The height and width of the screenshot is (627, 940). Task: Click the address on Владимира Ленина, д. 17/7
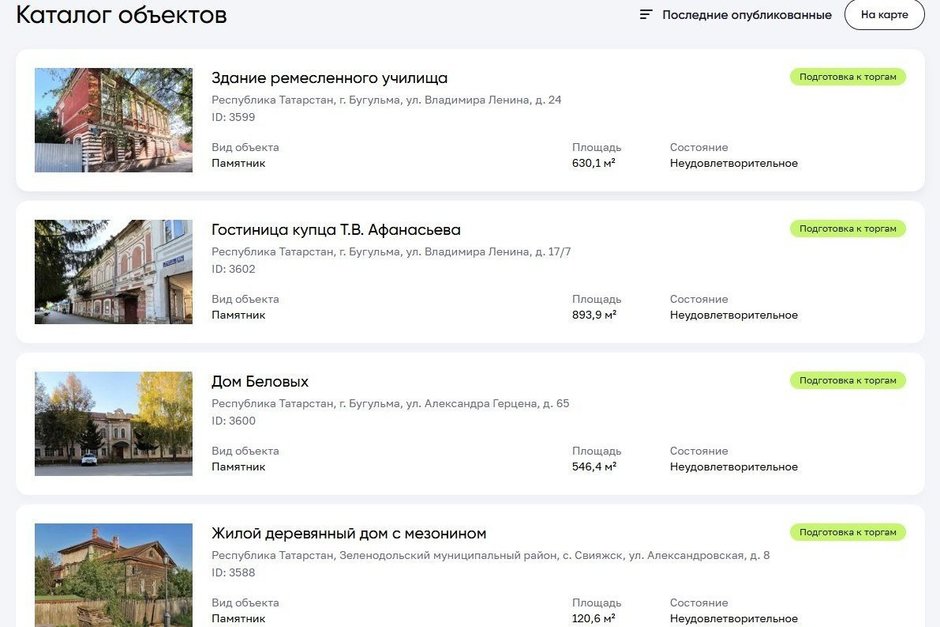pos(391,252)
